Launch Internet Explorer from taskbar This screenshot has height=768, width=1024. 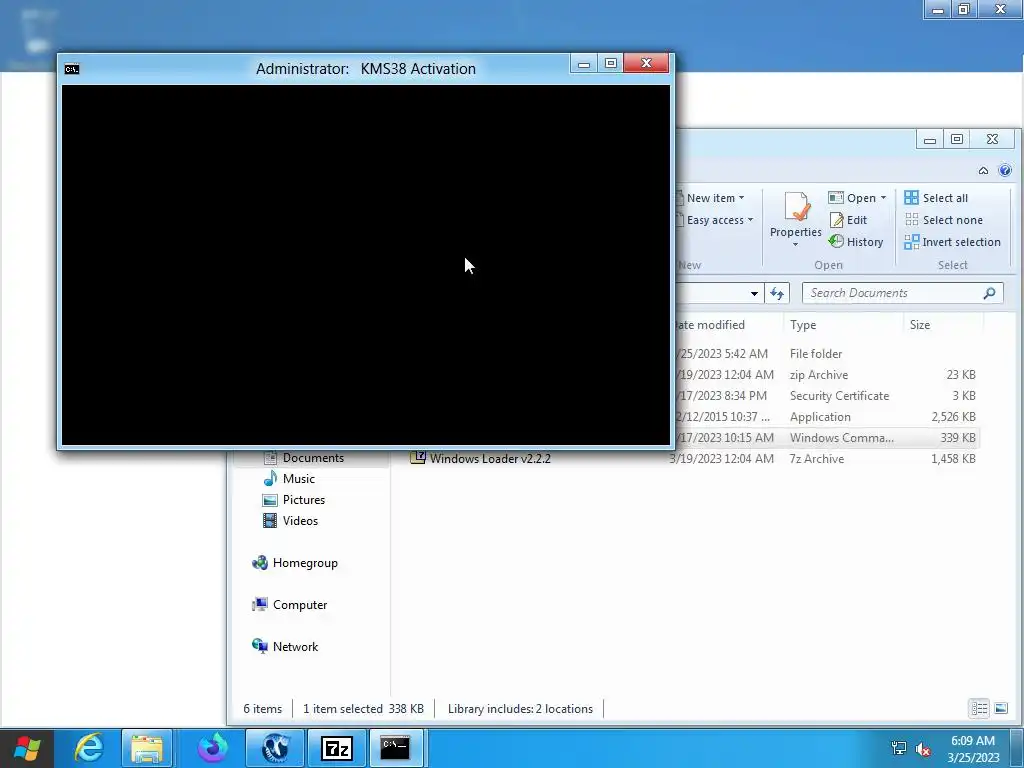[x=88, y=748]
